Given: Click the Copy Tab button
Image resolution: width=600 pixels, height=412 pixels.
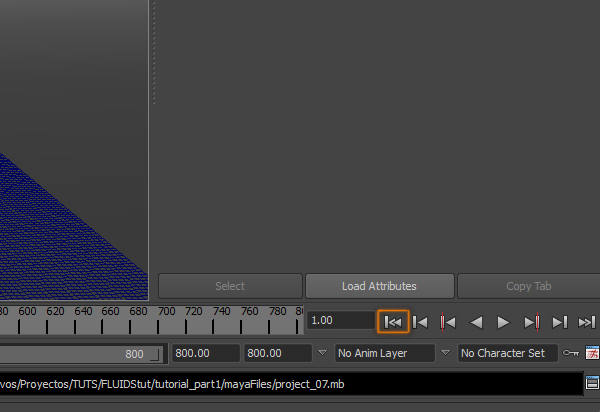Looking at the screenshot, I should coord(528,286).
